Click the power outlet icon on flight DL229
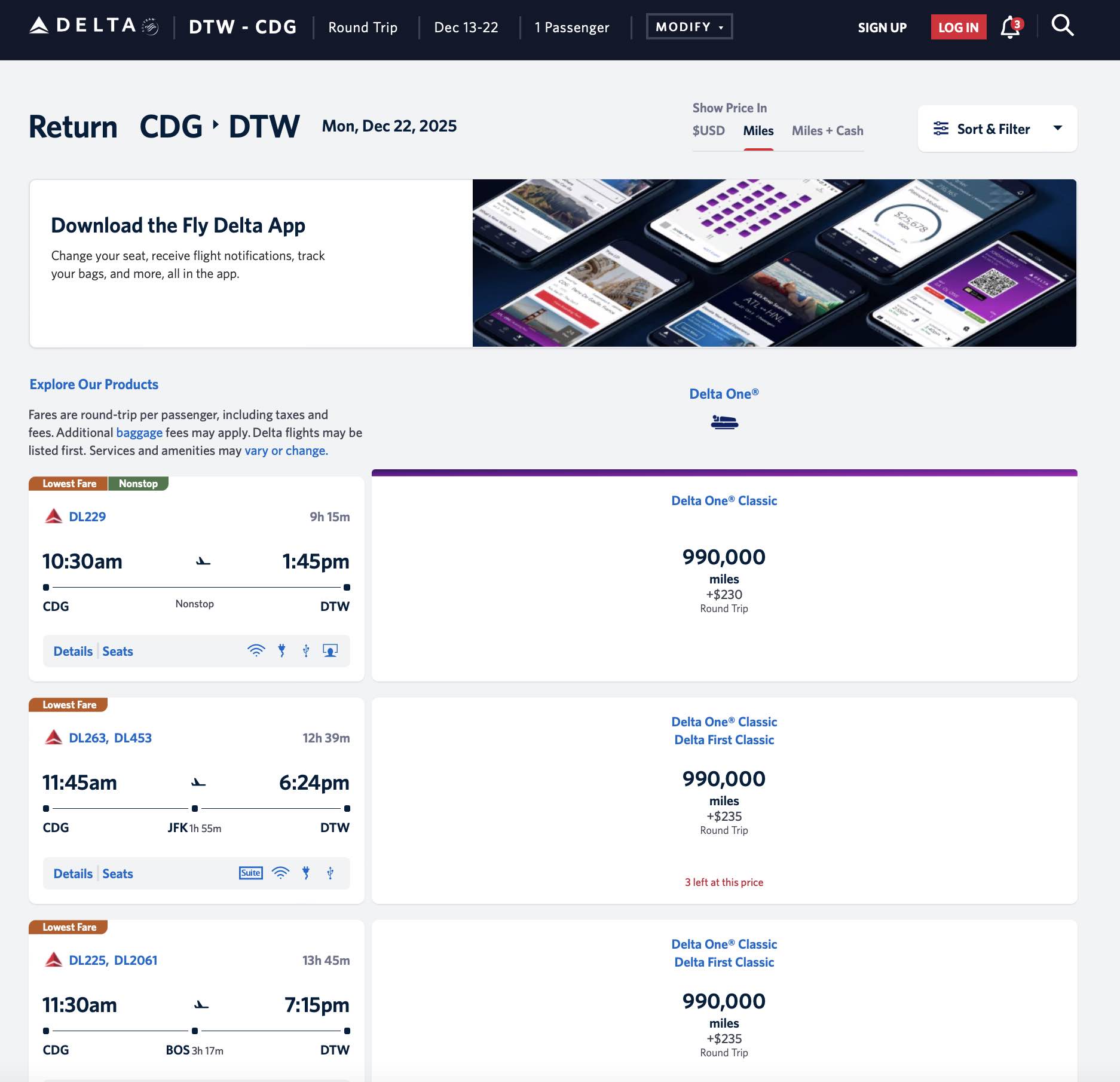The width and height of the screenshot is (1120, 1082). (281, 650)
